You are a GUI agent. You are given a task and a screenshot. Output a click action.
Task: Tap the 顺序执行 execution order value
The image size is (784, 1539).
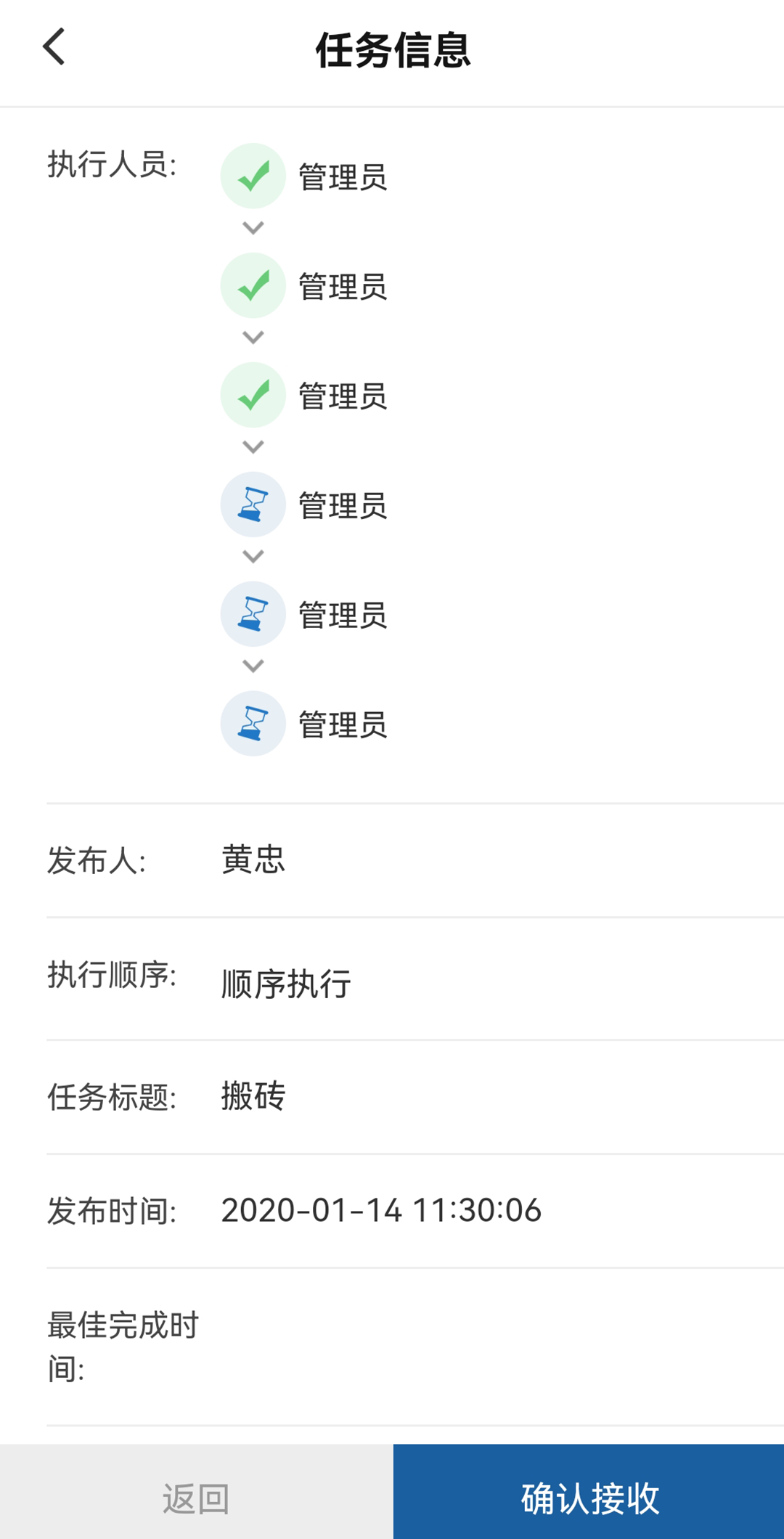(x=286, y=984)
